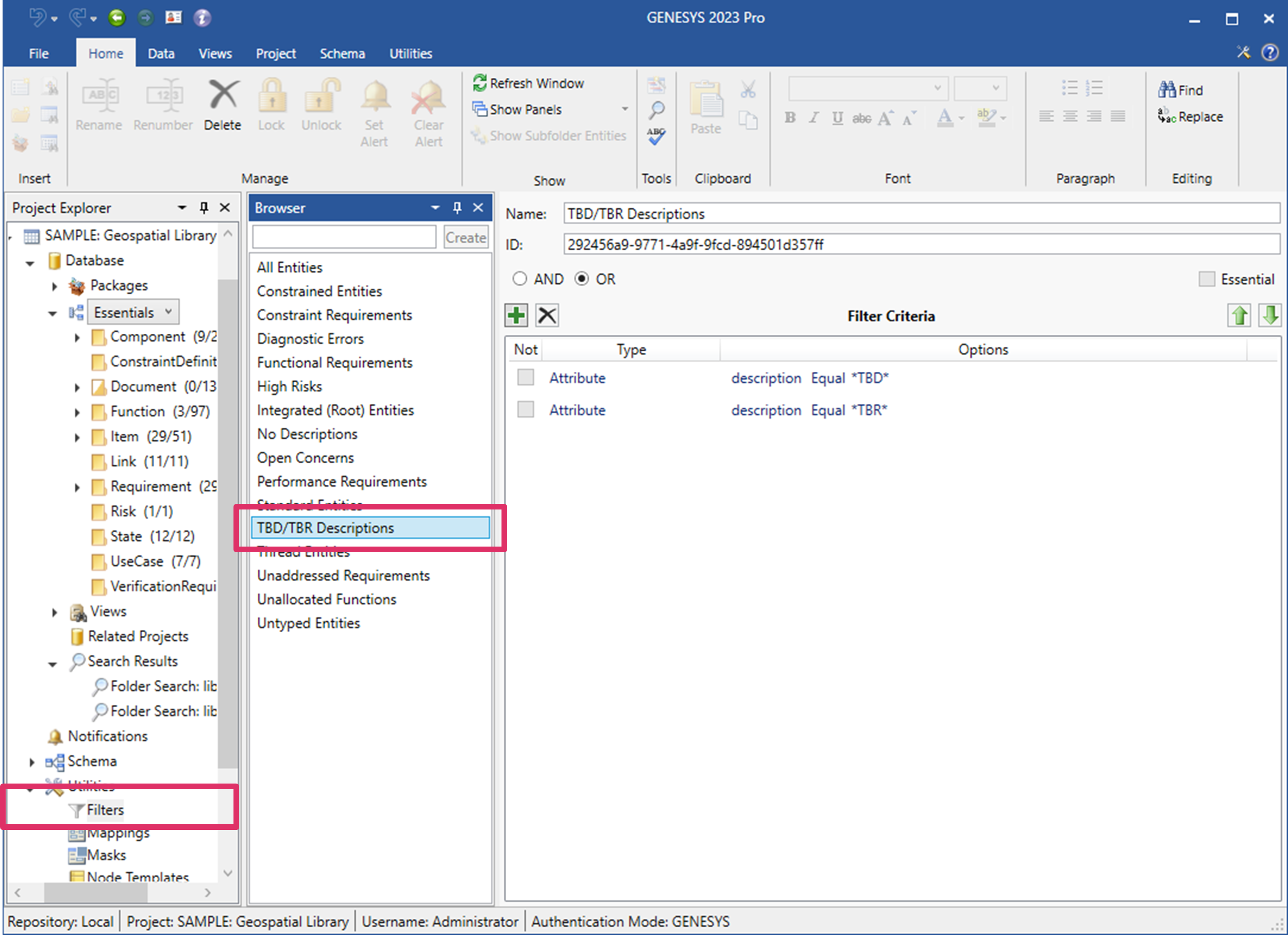Image resolution: width=1288 pixels, height=935 pixels.
Task: Click Refresh Window
Action: [528, 83]
